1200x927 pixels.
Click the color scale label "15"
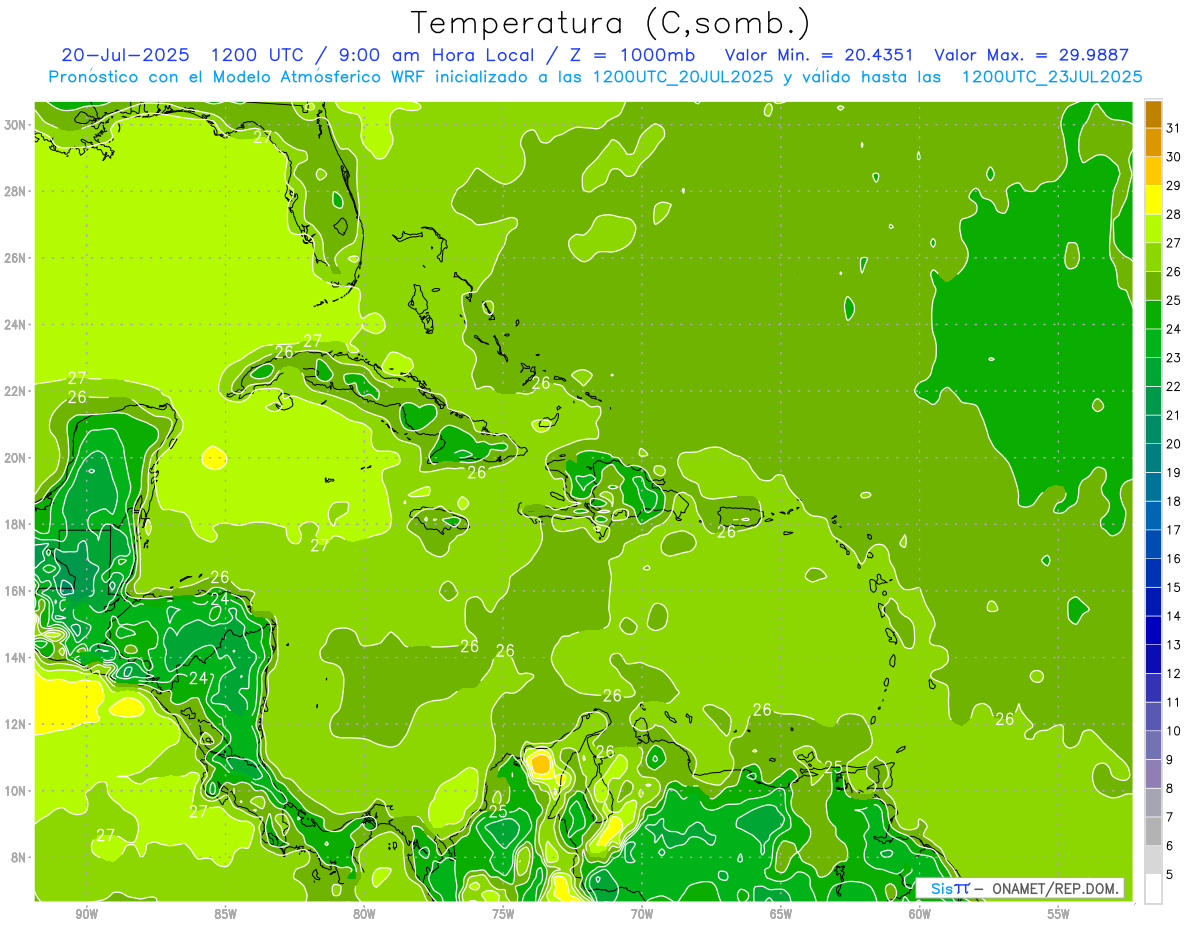click(1173, 588)
